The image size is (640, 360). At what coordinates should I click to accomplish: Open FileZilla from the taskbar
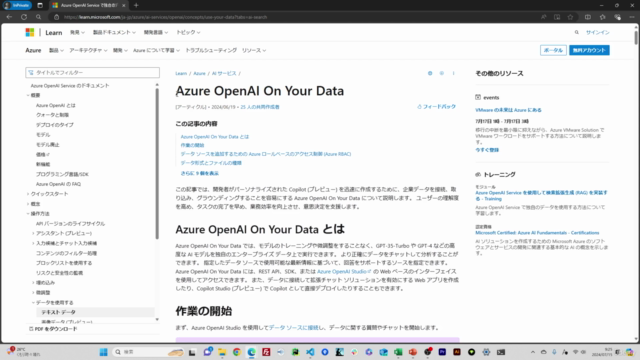point(266,352)
